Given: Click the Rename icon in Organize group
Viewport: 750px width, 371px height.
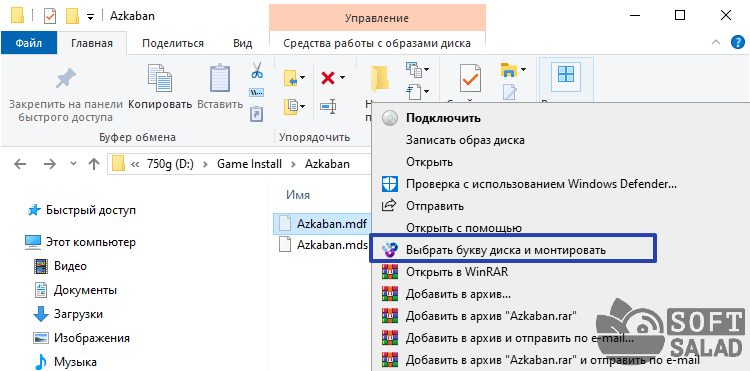Looking at the screenshot, I should (x=328, y=106).
